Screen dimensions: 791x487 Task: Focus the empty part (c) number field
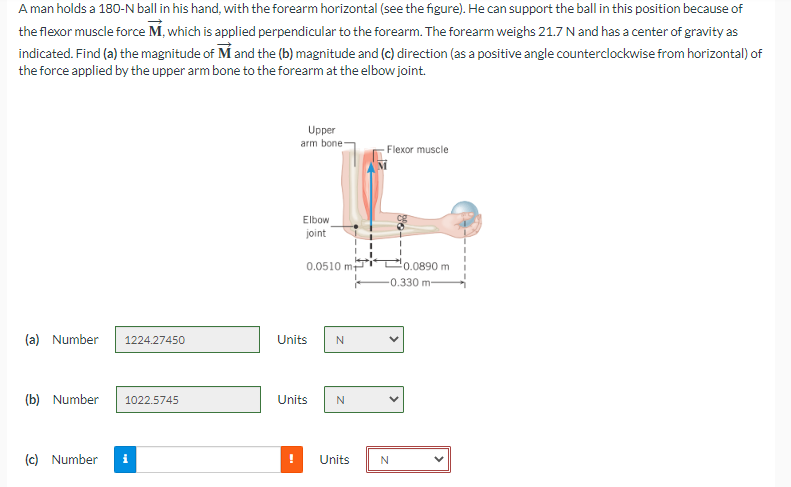coord(208,459)
